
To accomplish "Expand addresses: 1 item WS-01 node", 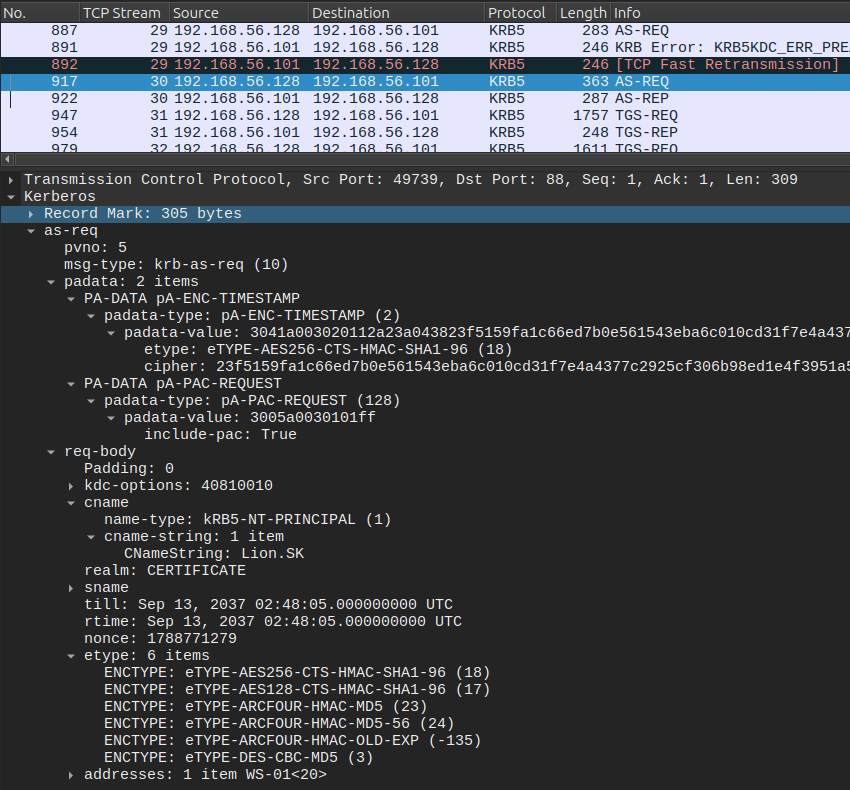I will (x=71, y=774).
